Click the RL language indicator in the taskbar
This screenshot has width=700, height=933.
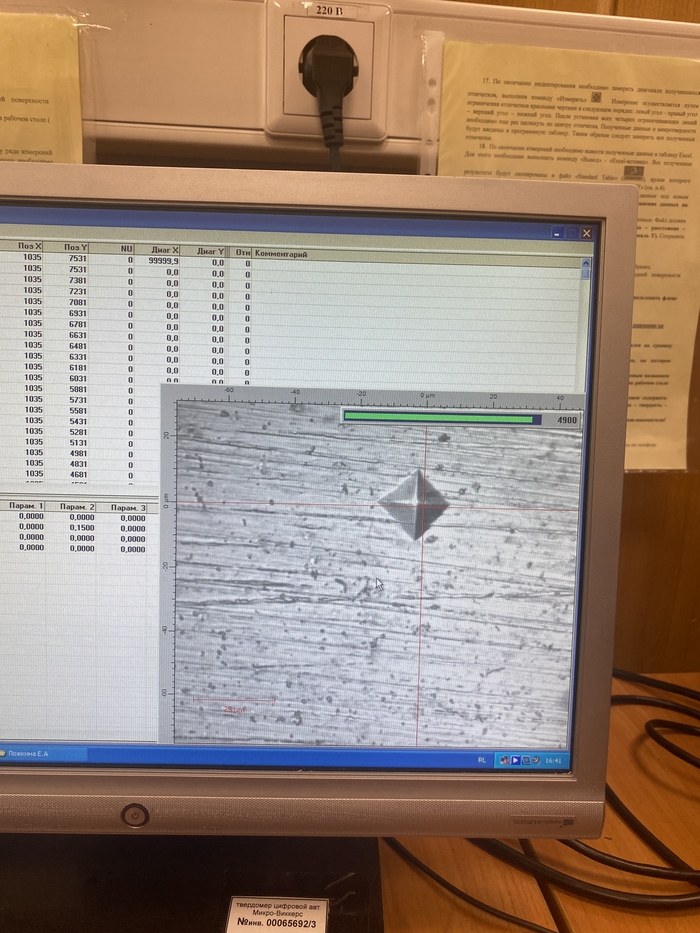482,760
